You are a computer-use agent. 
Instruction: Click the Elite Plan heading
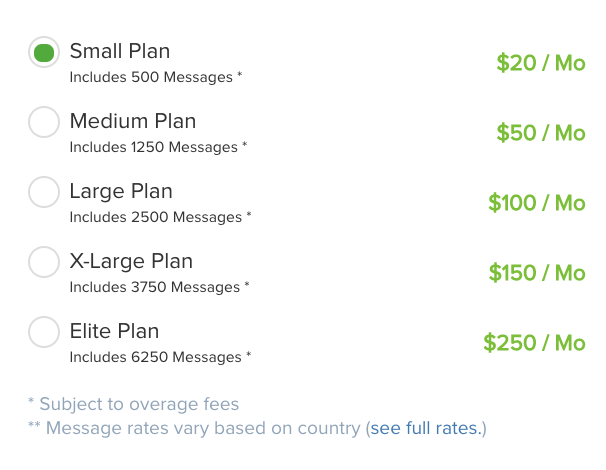(x=114, y=331)
